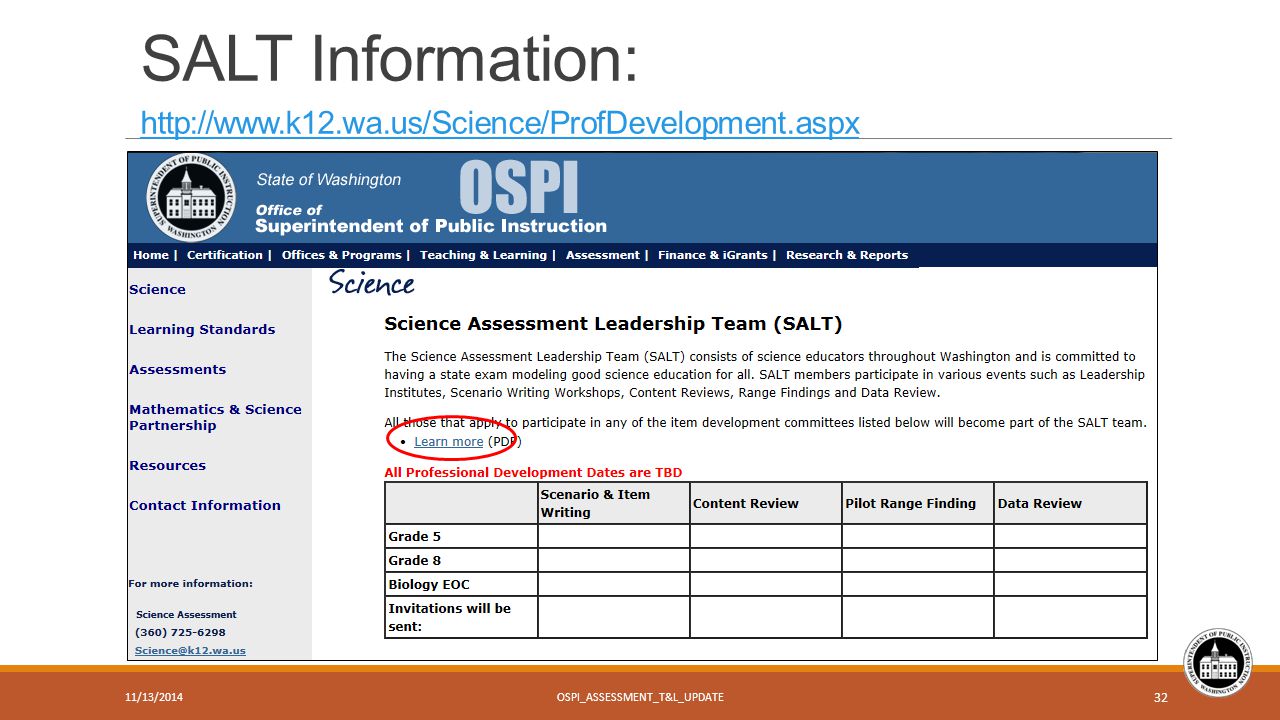Open the Offices & Programs menu

[x=341, y=255]
